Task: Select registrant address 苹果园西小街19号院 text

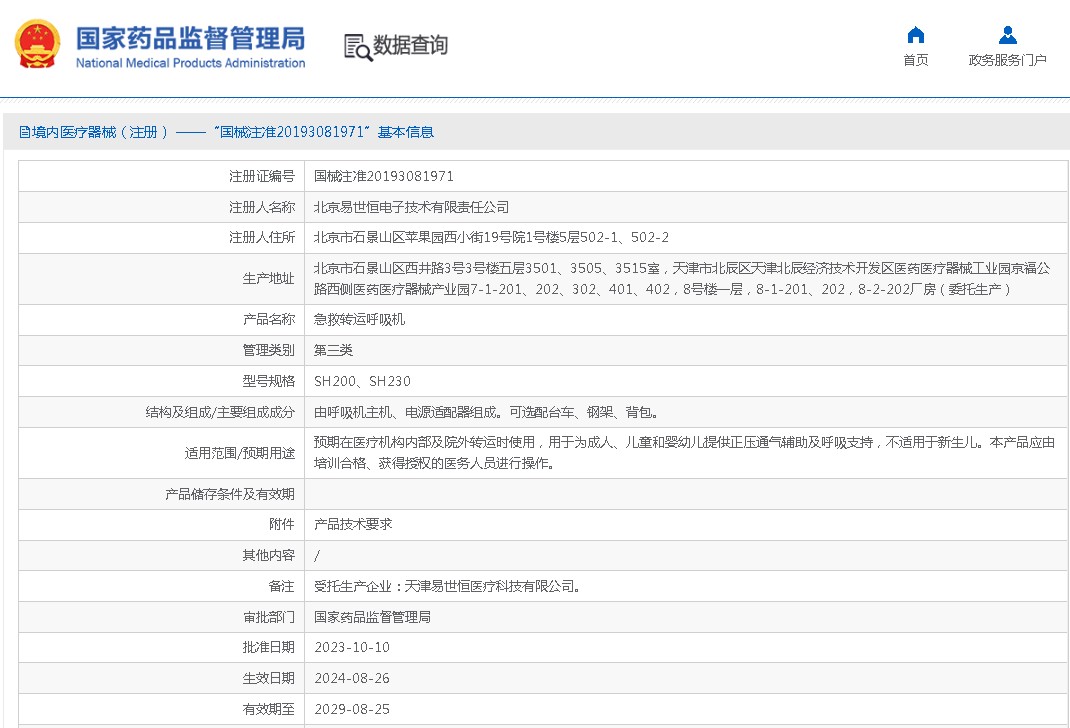Action: [x=491, y=237]
